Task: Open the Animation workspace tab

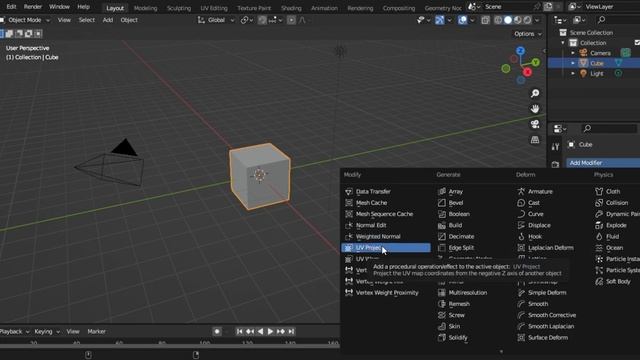Action: pos(324,8)
